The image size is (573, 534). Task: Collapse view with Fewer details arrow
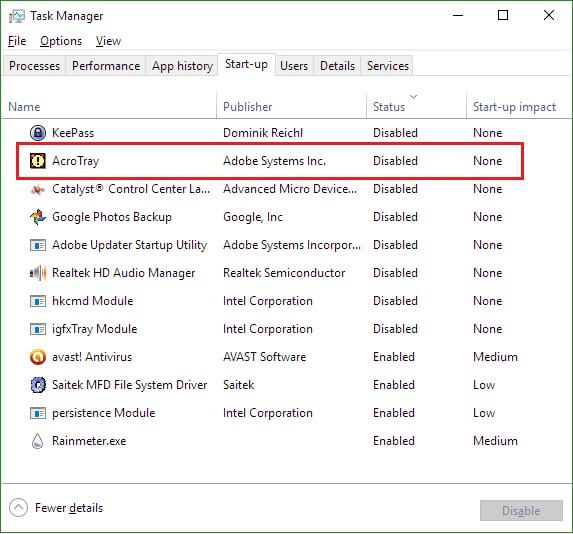[18, 508]
